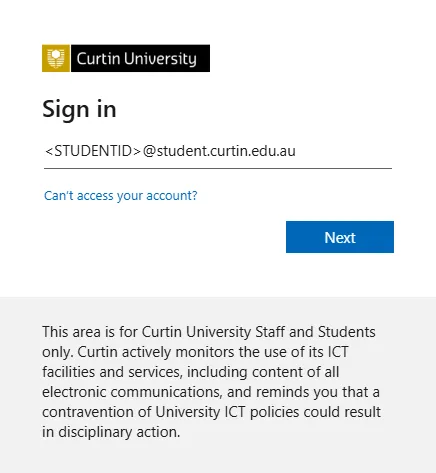Image resolution: width=436 pixels, height=473 pixels.
Task: Click "electronic communications" text in the notice
Action: [132, 392]
